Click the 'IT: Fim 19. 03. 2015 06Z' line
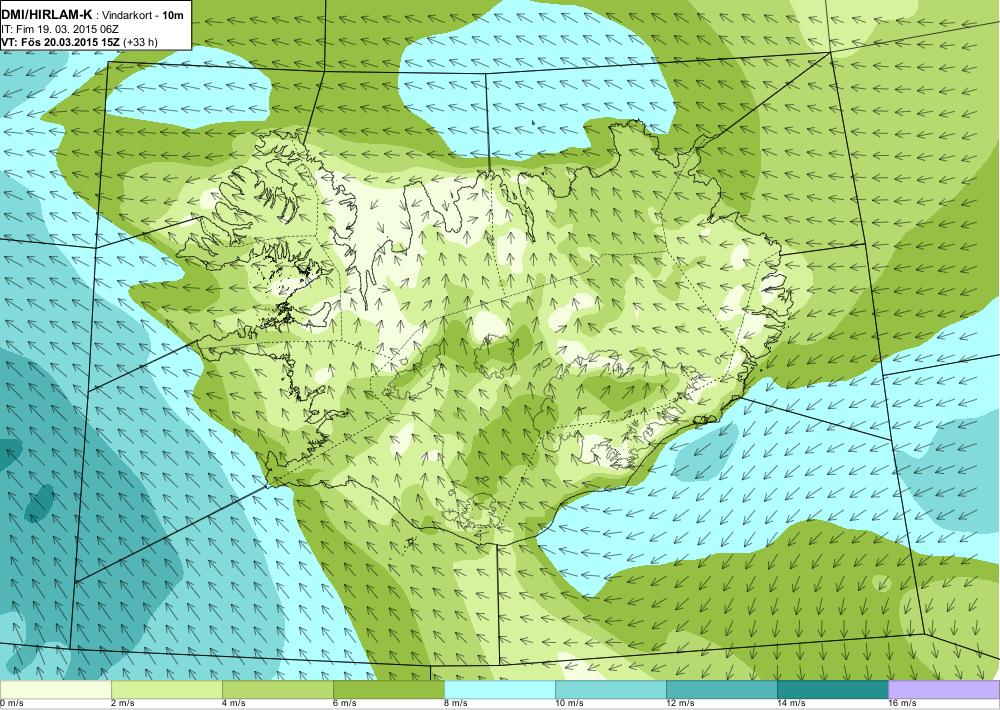This screenshot has height=710, width=1000. (x=60, y=29)
